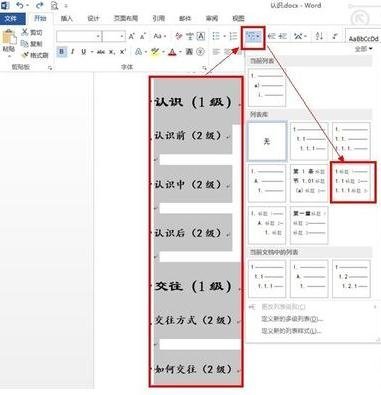This screenshot has height=395, width=381.
Task: Open the 文件 tab
Action: 12,19
